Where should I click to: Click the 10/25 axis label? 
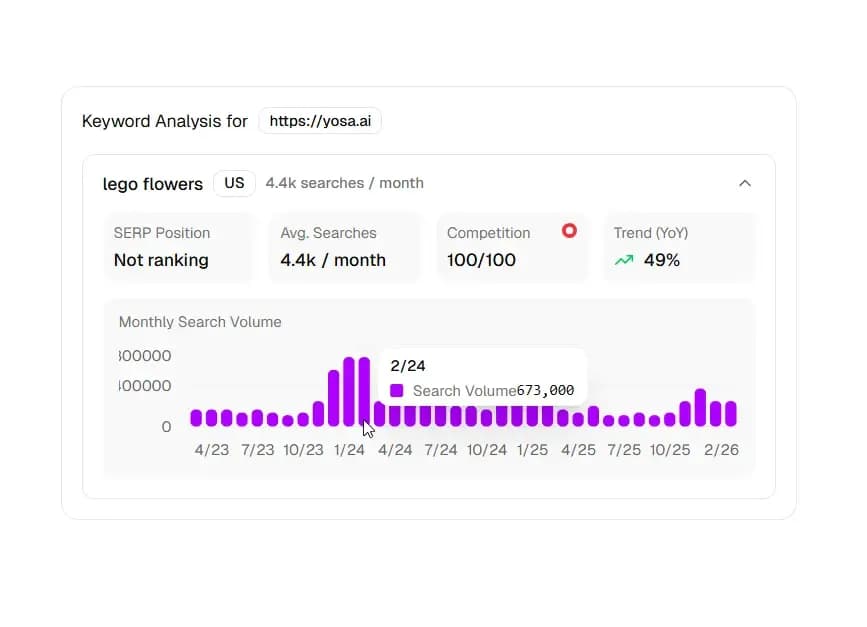(670, 450)
